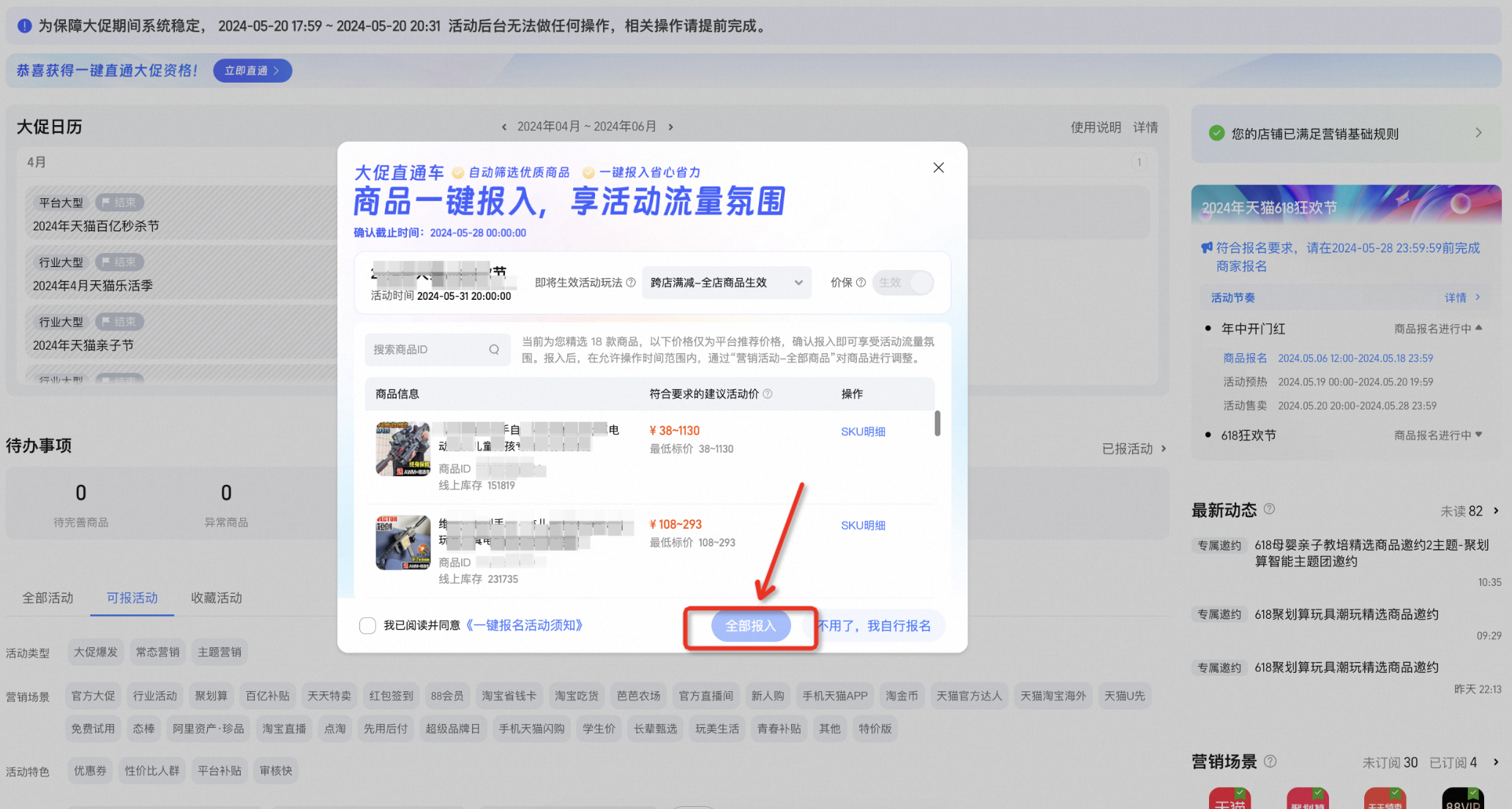Open SKU明细 for ¥38~1130 product
This screenshot has height=809, width=1512.
coord(863,432)
